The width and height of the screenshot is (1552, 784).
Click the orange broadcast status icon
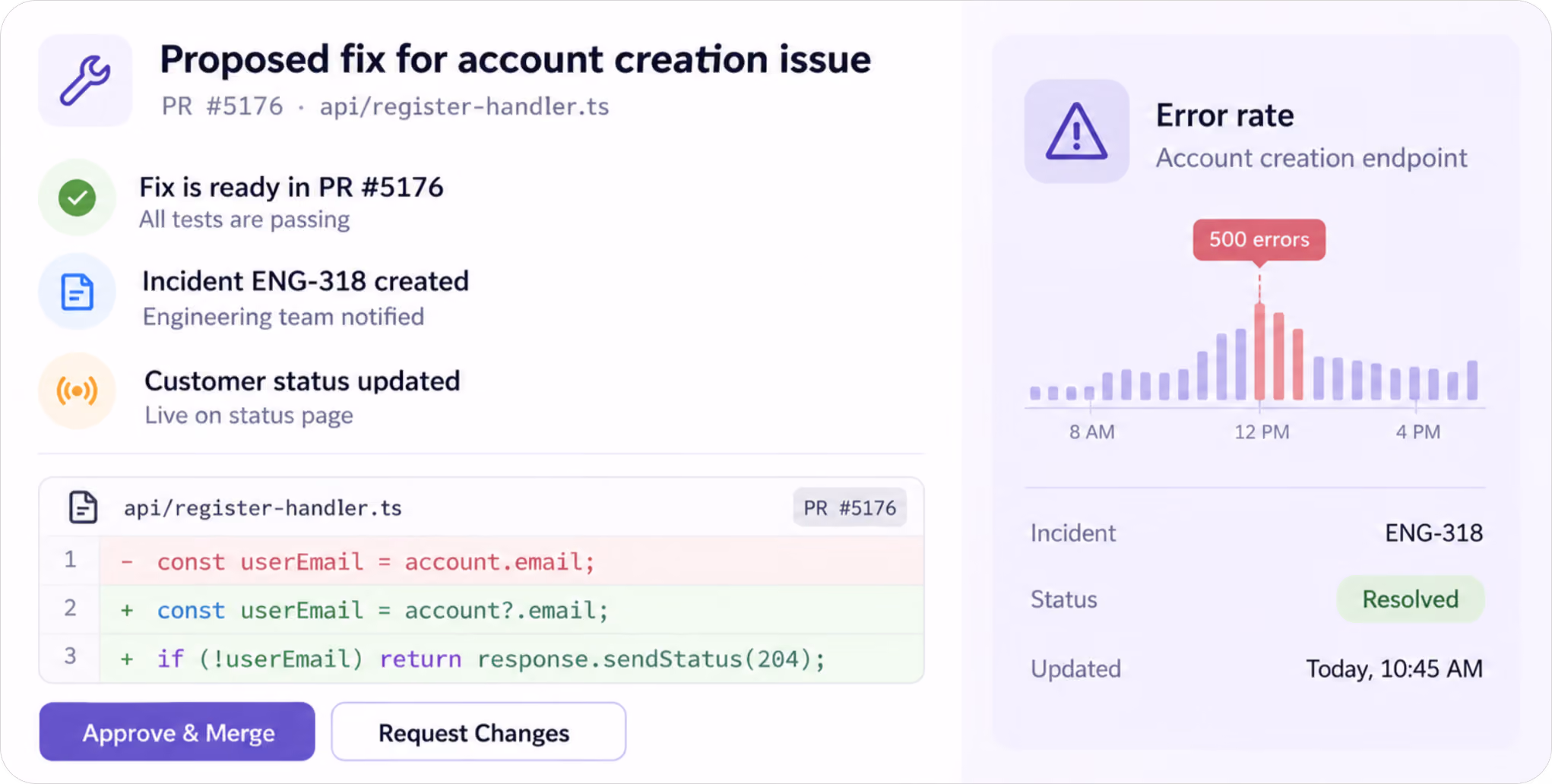[78, 391]
